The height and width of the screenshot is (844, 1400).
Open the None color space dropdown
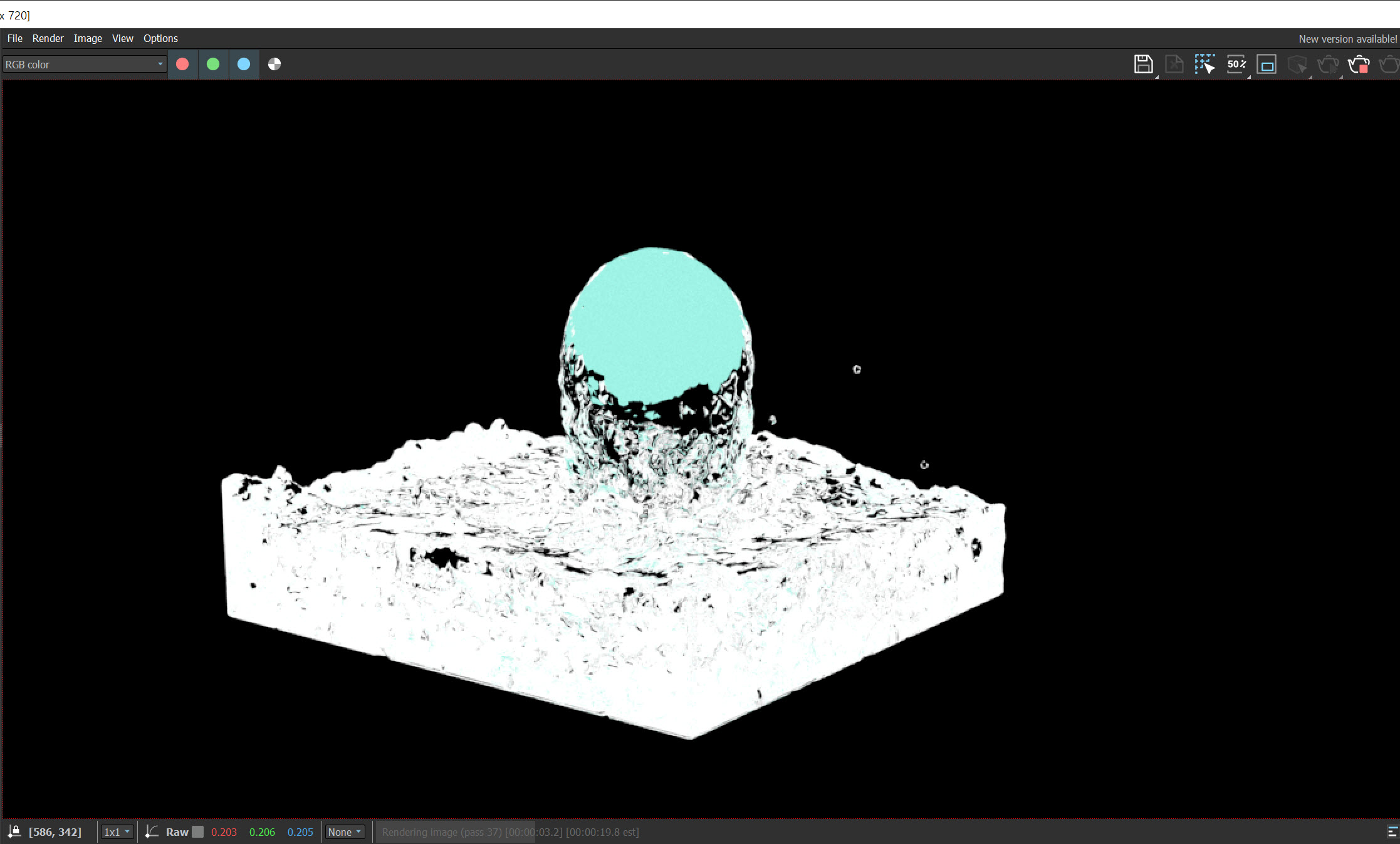click(x=345, y=831)
